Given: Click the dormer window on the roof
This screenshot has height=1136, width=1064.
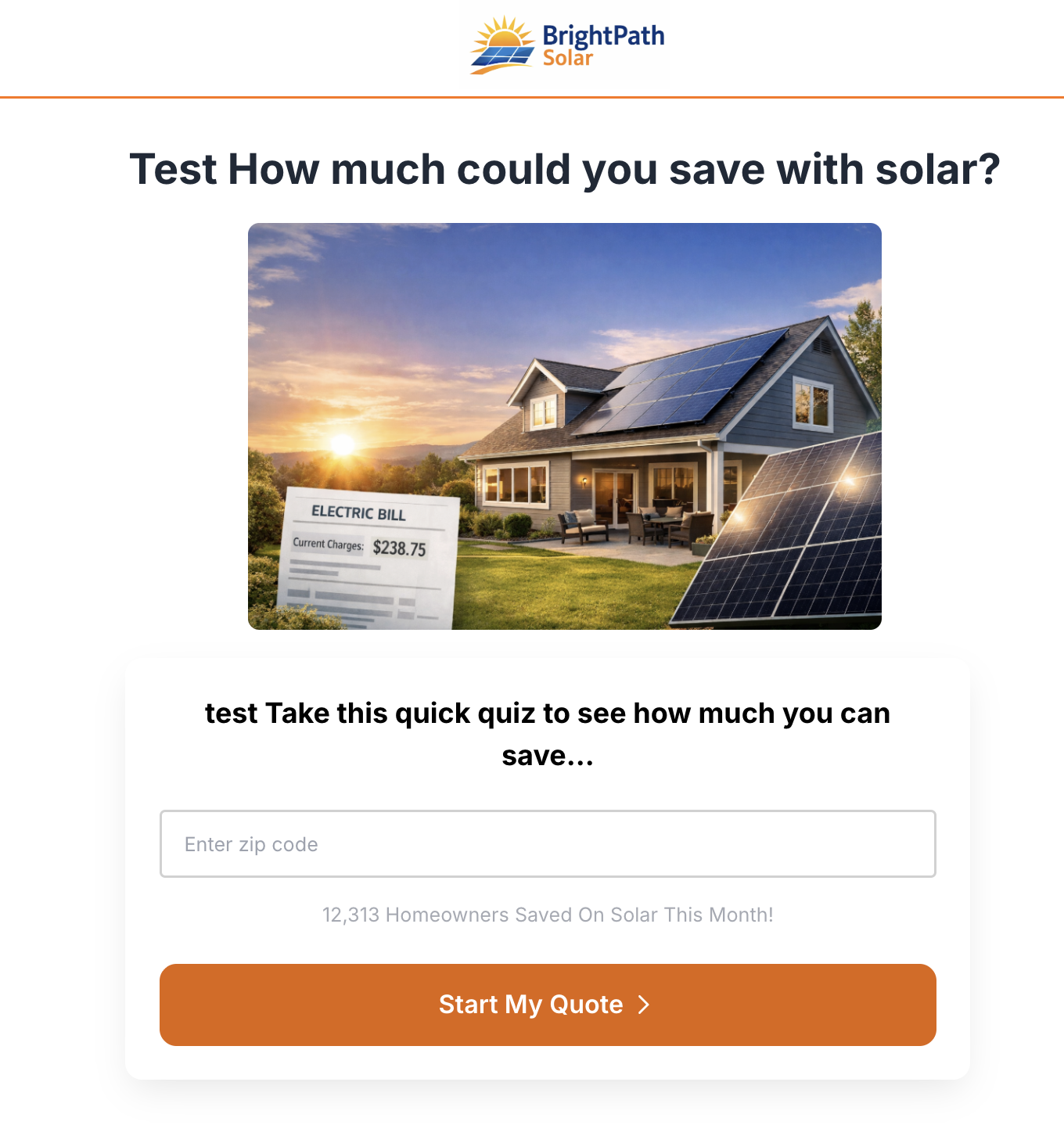Looking at the screenshot, I should tap(543, 411).
